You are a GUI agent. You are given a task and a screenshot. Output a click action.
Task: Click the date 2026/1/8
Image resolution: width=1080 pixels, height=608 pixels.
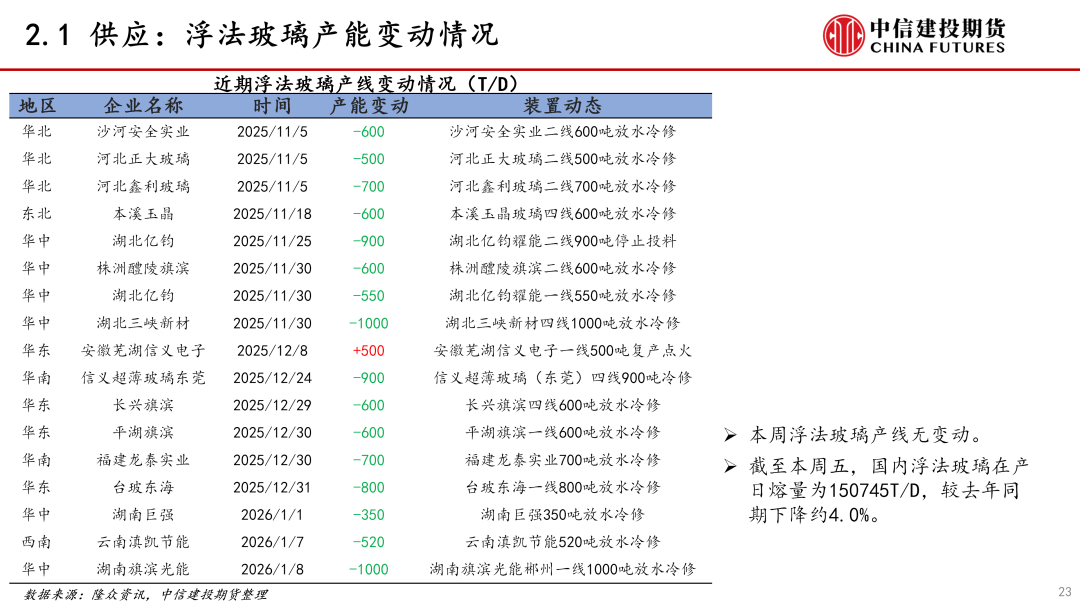point(272,569)
